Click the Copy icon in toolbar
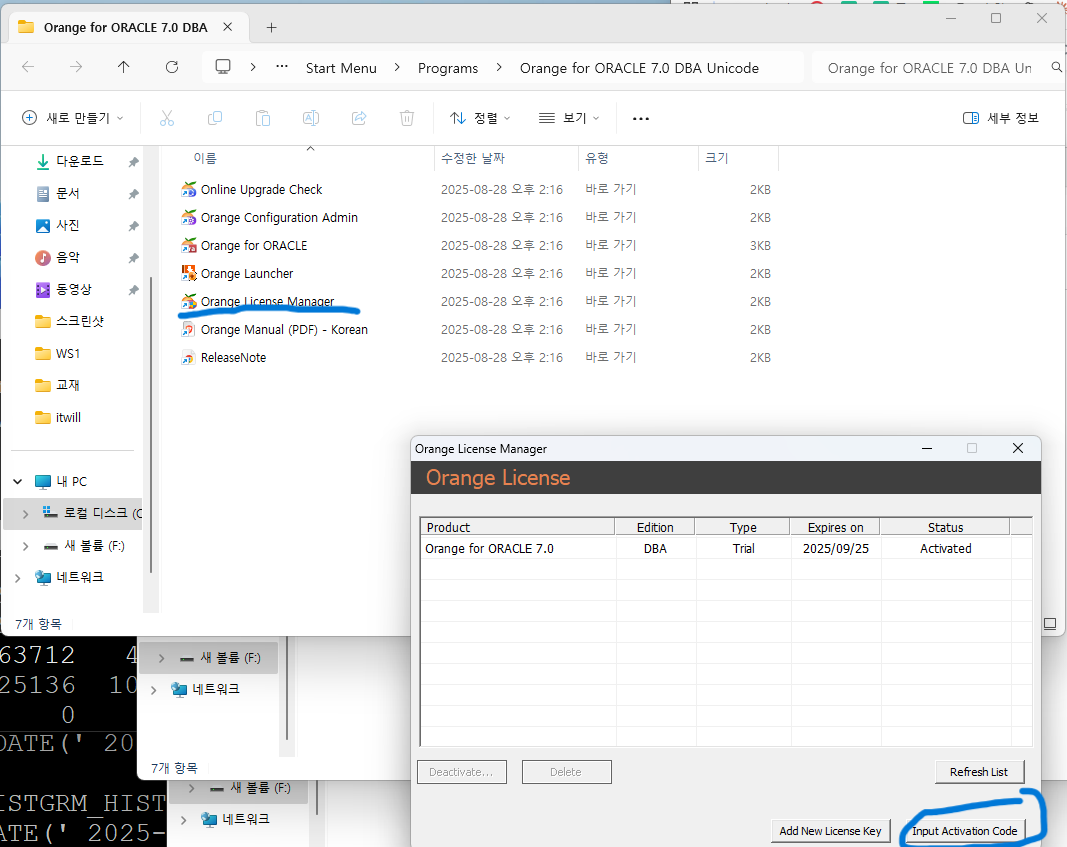1067x847 pixels. pyautogui.click(x=214, y=118)
